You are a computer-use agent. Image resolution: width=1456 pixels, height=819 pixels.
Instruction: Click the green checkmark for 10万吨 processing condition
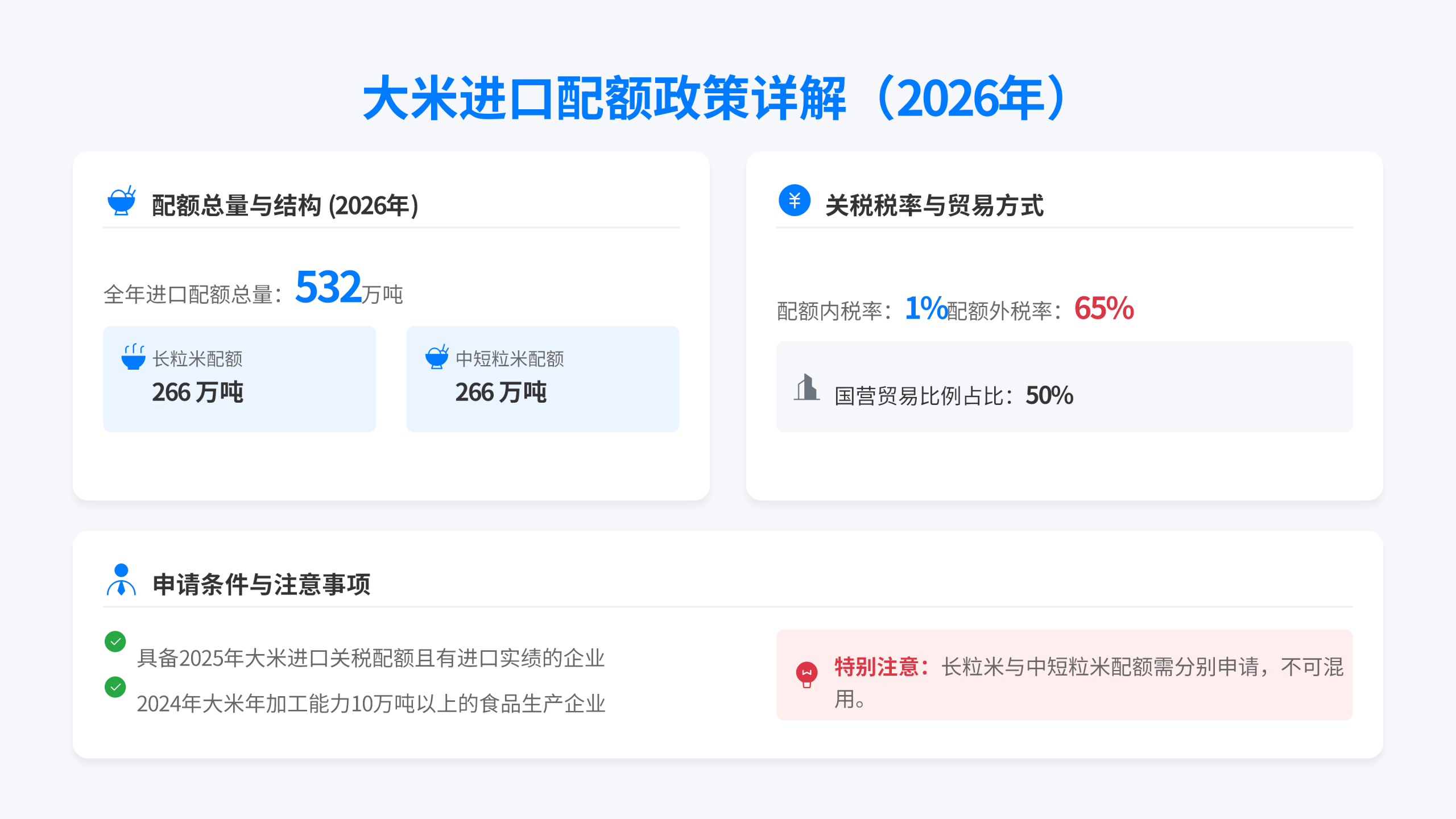pyautogui.click(x=115, y=687)
